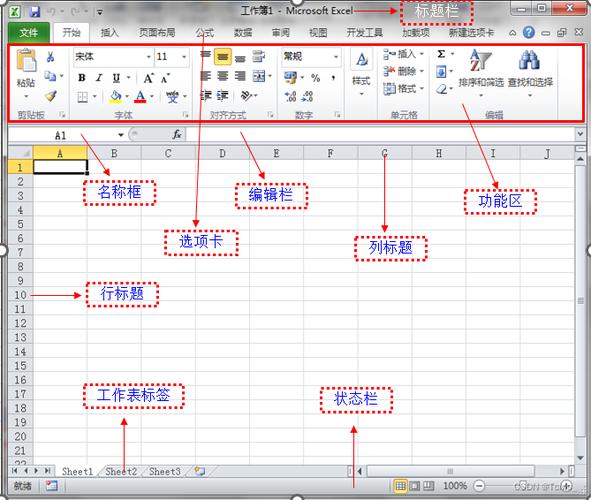Select the Sheet2 worksheet tab
The image size is (591, 500).
(x=121, y=471)
